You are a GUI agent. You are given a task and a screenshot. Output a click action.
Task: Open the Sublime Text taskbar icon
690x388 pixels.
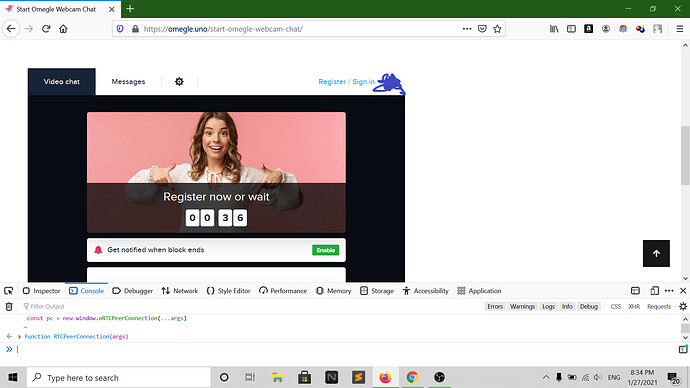pyautogui.click(x=358, y=377)
